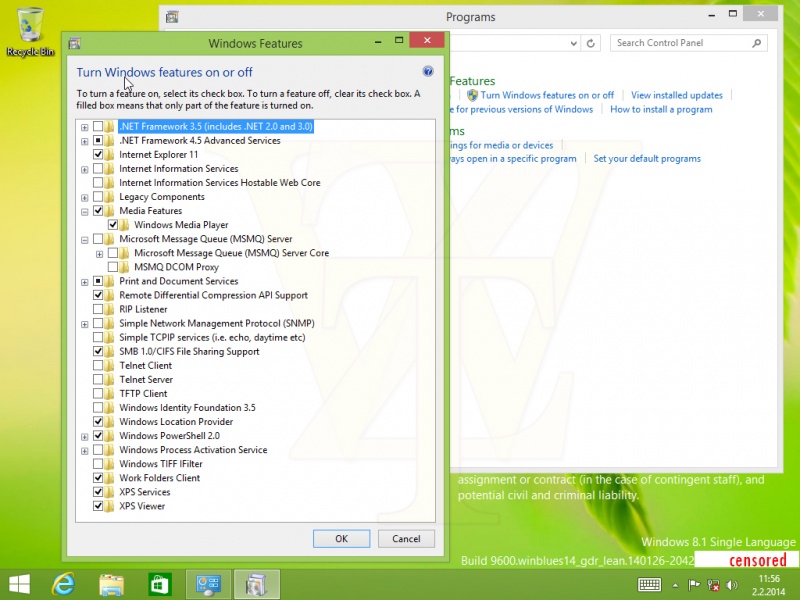Viewport: 800px width, 600px height.
Task: Click the Windows Features title bar icon
Action: 74,43
